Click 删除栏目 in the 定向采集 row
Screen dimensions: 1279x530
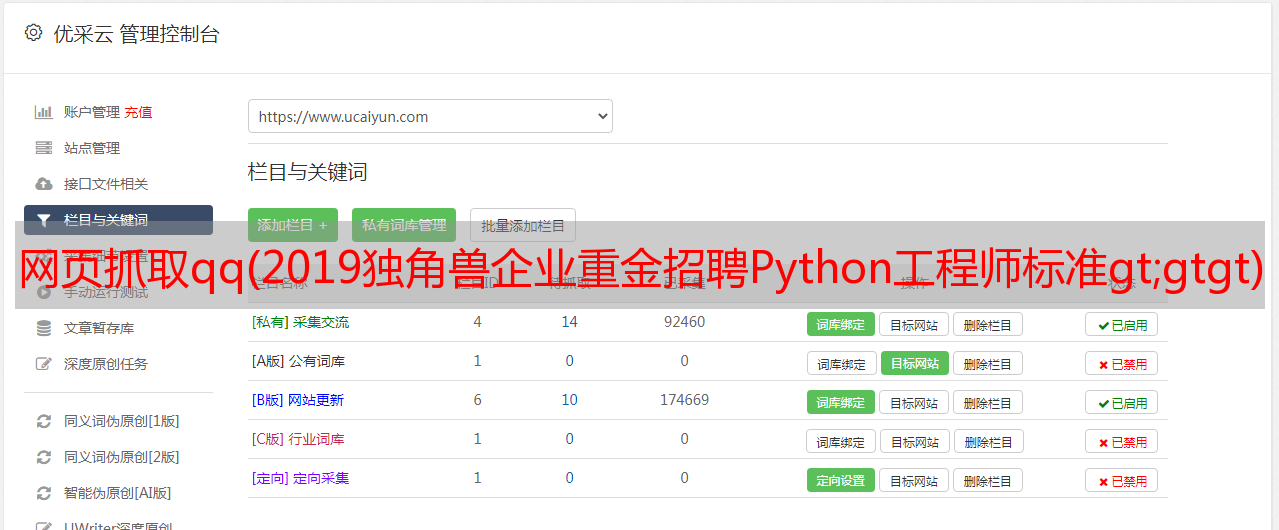click(x=987, y=480)
